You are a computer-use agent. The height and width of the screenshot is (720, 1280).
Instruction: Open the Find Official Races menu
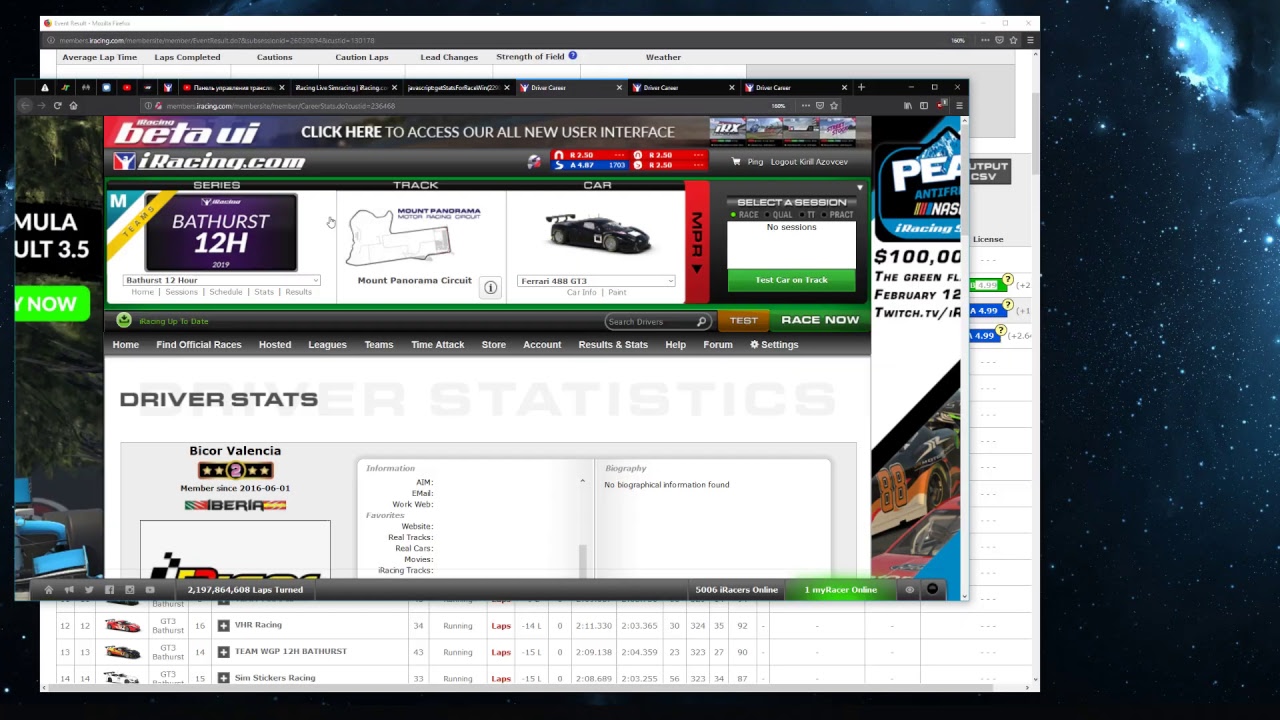pyautogui.click(x=199, y=345)
